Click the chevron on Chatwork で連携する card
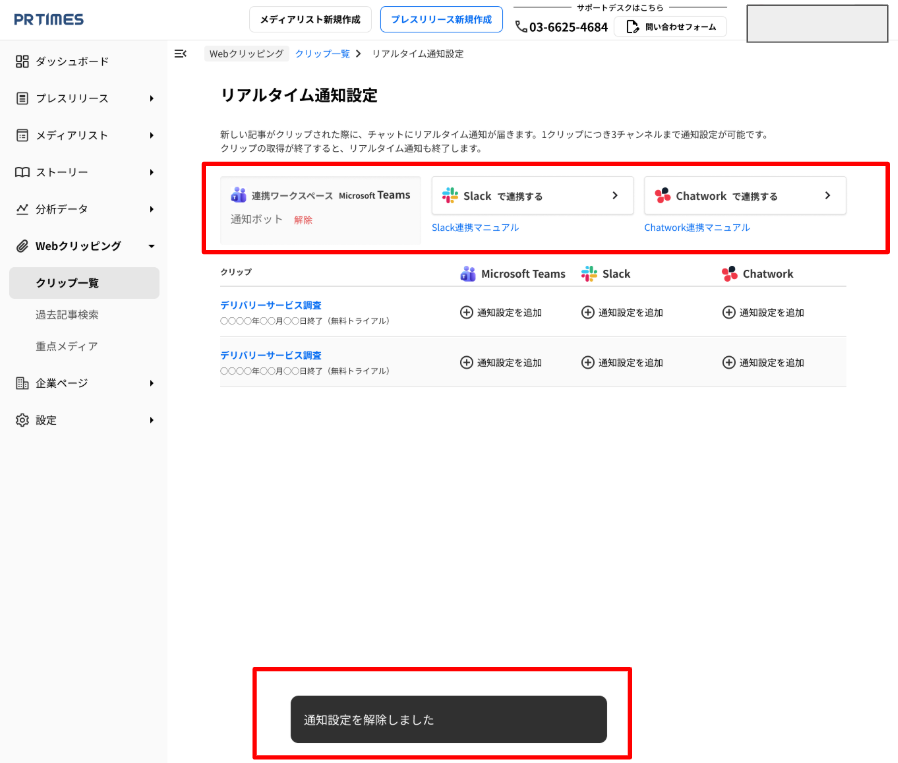 [828, 195]
